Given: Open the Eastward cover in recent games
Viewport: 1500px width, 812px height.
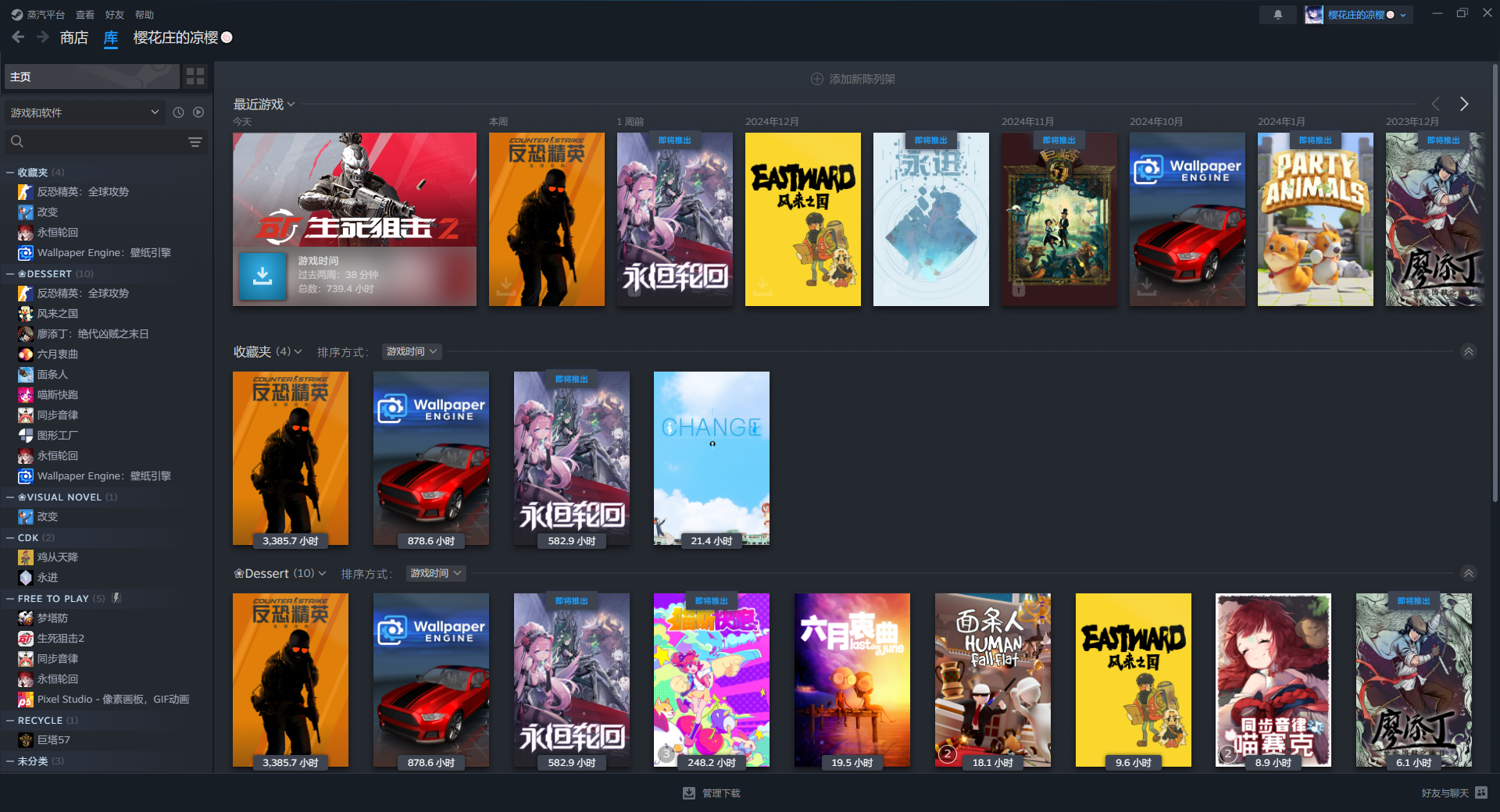Looking at the screenshot, I should pyautogui.click(x=802, y=219).
